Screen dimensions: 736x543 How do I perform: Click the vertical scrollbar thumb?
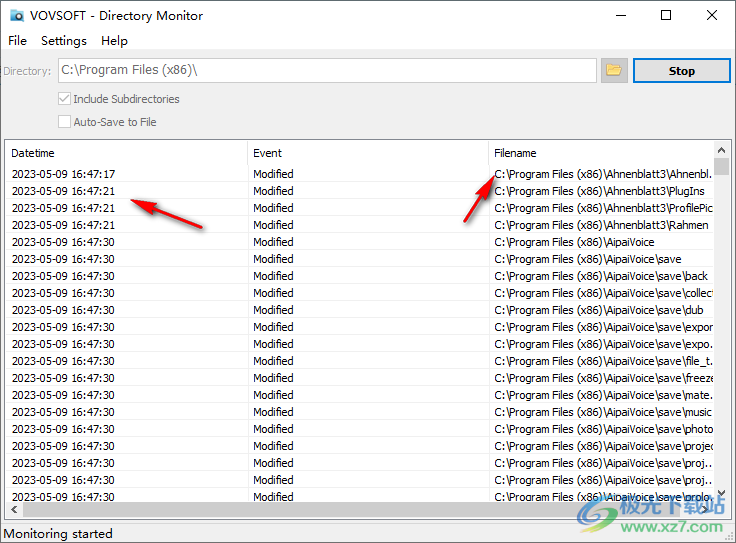coord(721,167)
